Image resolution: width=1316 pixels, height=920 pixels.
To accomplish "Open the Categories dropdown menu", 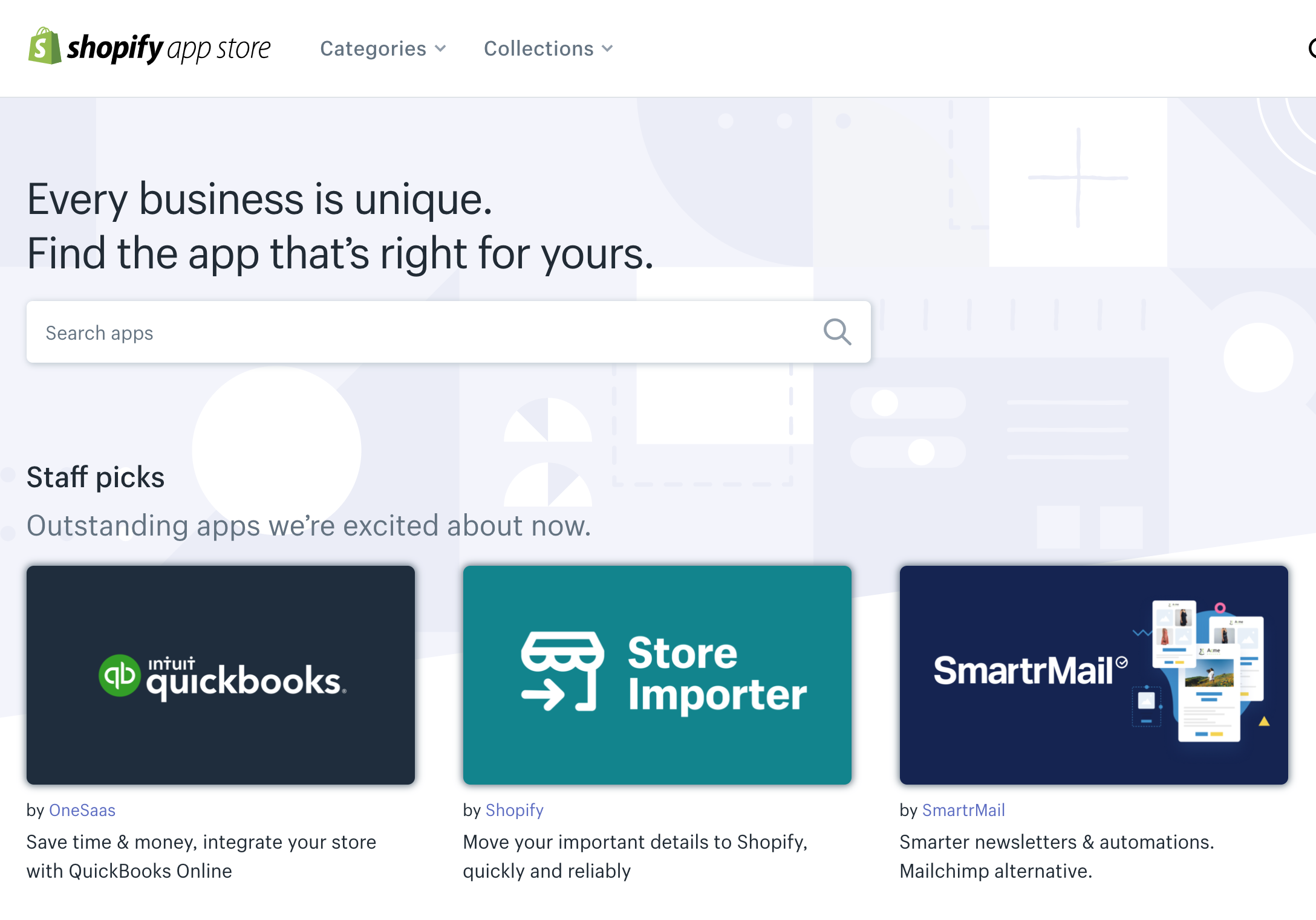I will [x=383, y=48].
